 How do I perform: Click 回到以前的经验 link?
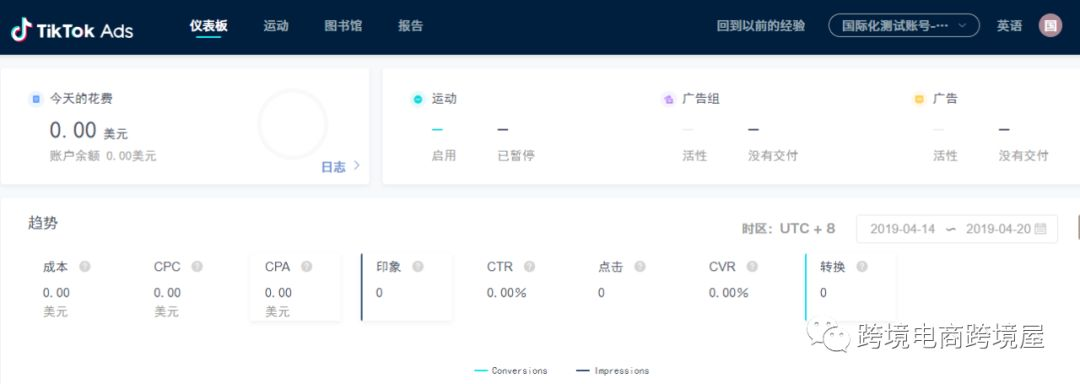pyautogui.click(x=760, y=26)
